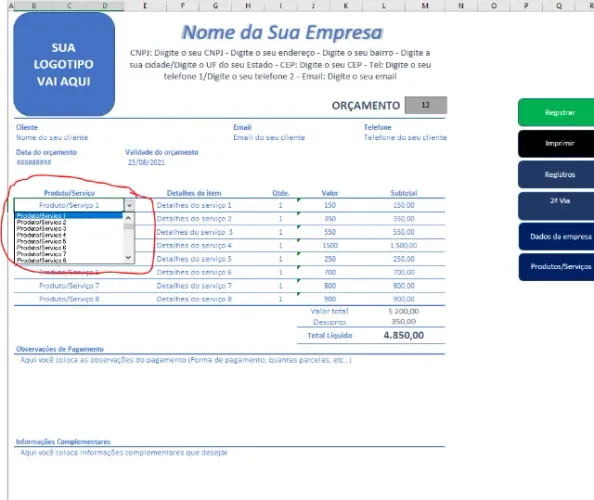Select the Subtotal cell 900,00
The image size is (594, 500).
403,299
